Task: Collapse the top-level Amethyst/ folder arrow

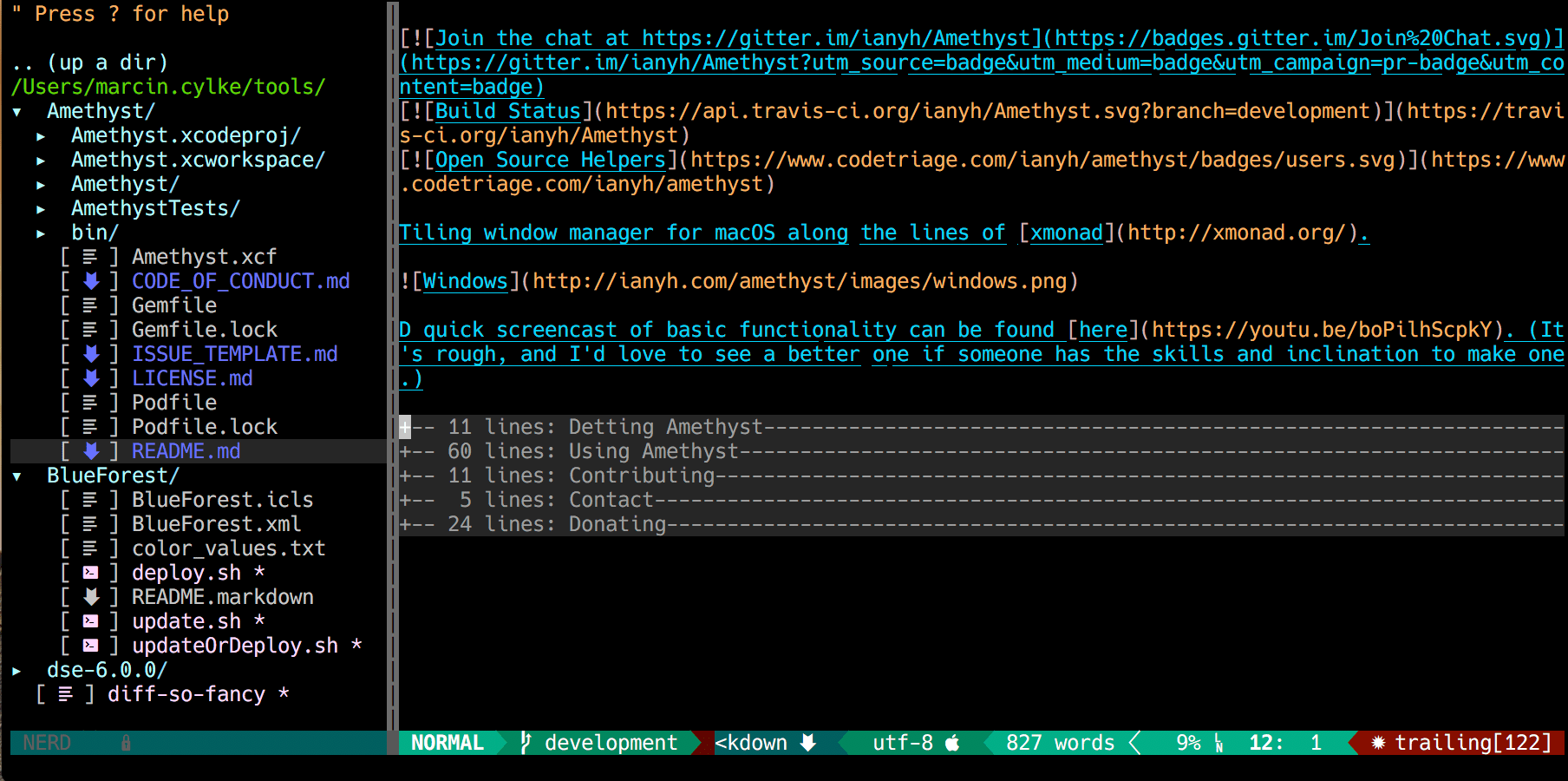Action: [x=17, y=112]
